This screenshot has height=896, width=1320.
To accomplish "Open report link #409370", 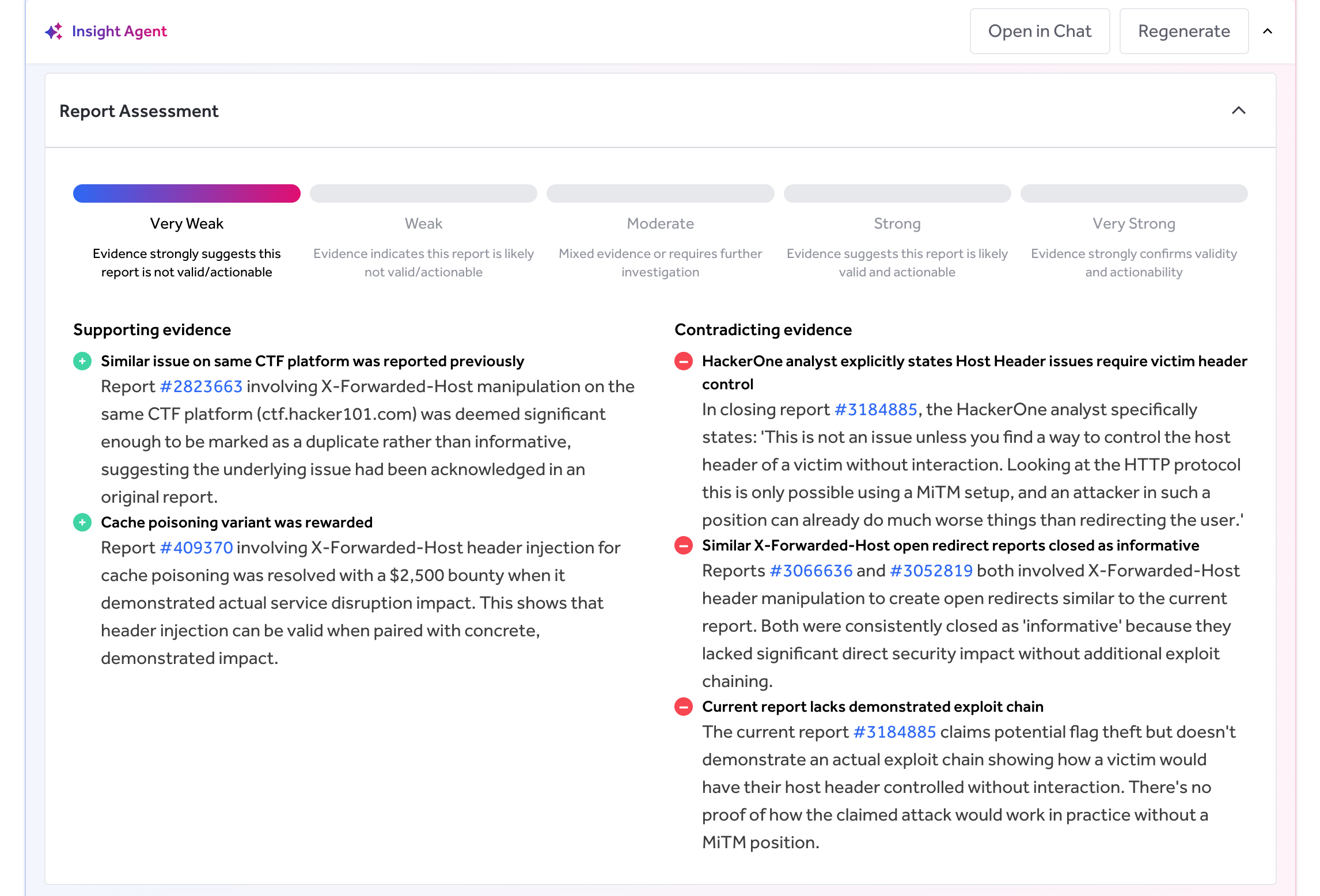I will pos(196,547).
